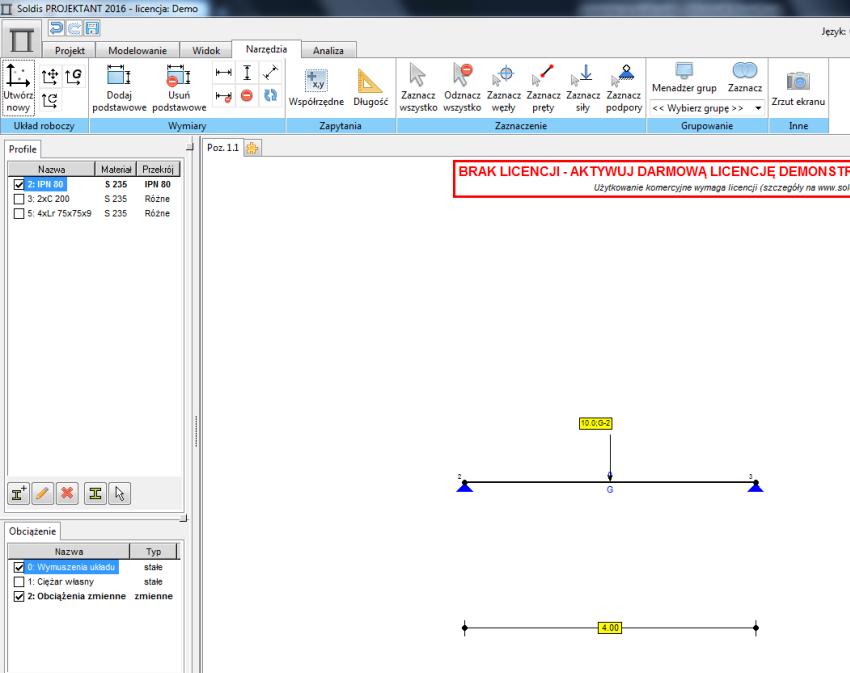The width and height of the screenshot is (850, 673).
Task: Open the Analiza ribbon tab
Action: coord(328,50)
